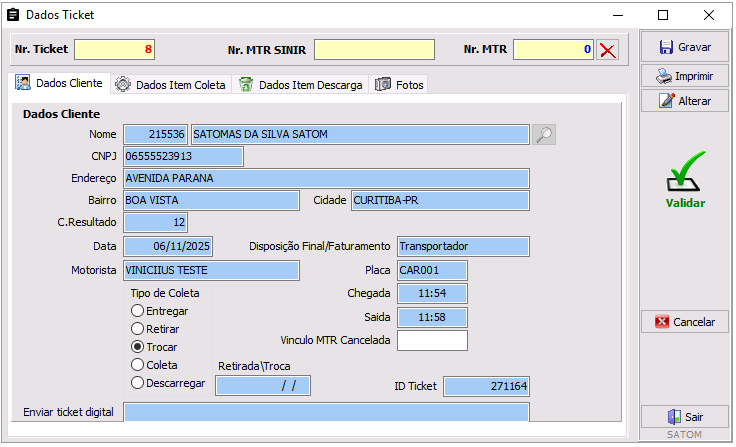The height and width of the screenshot is (447, 736).
Task: Pick the Descarregar radio option
Action: coord(137,383)
